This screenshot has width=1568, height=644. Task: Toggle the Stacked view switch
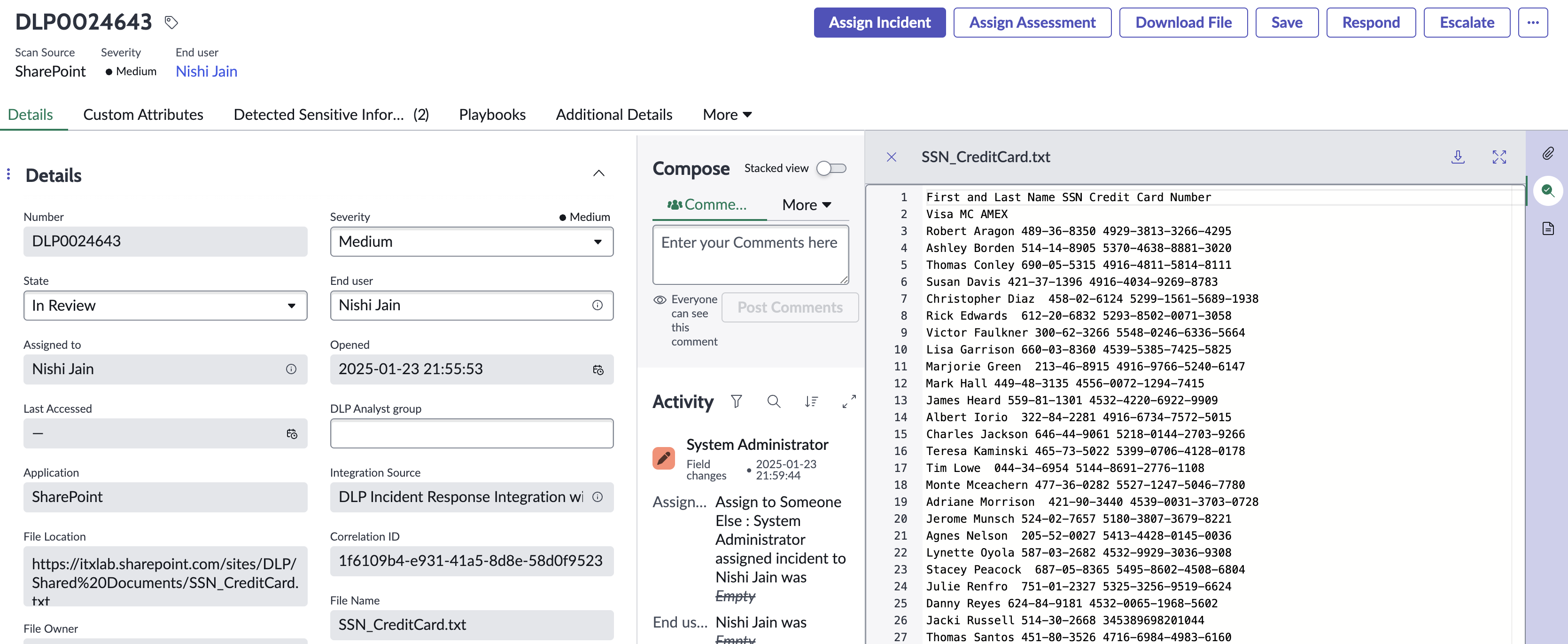[831, 168]
